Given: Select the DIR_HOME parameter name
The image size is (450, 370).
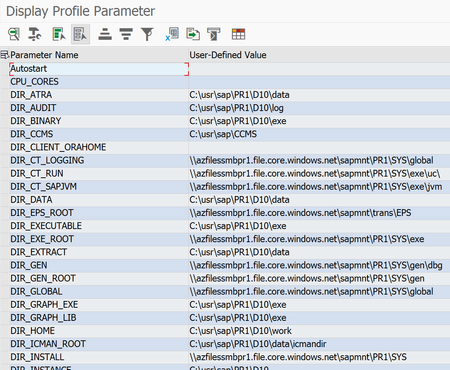Looking at the screenshot, I should (33, 331).
